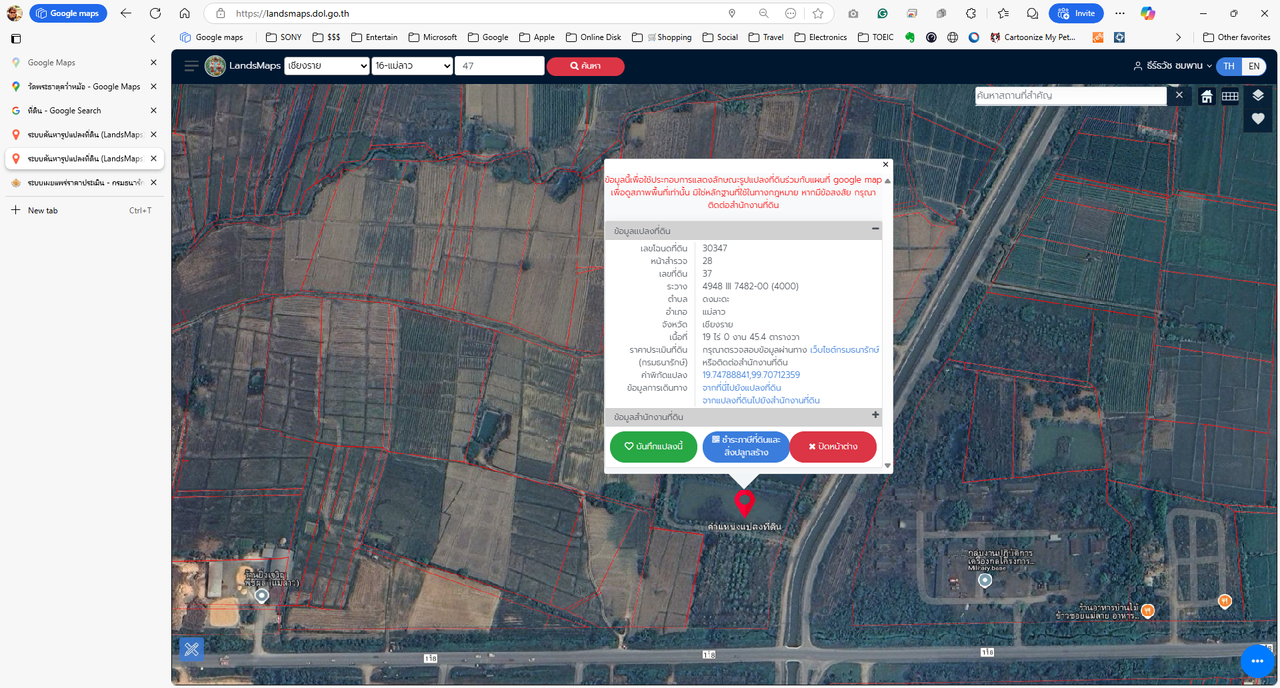This screenshot has width=1280, height=688.
Task: Open the district dropdown showing 16-แม่ลาว
Action: pyautogui.click(x=411, y=66)
